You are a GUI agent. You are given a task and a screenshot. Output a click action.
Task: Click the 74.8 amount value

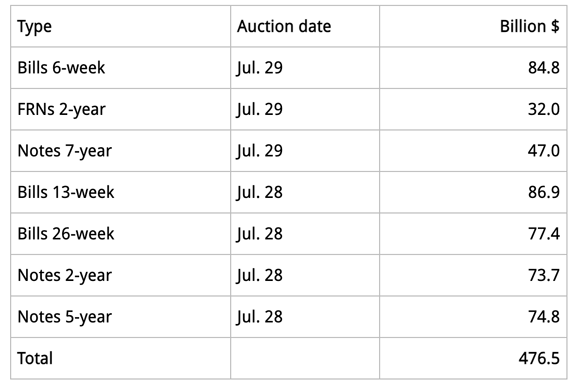coord(544,317)
